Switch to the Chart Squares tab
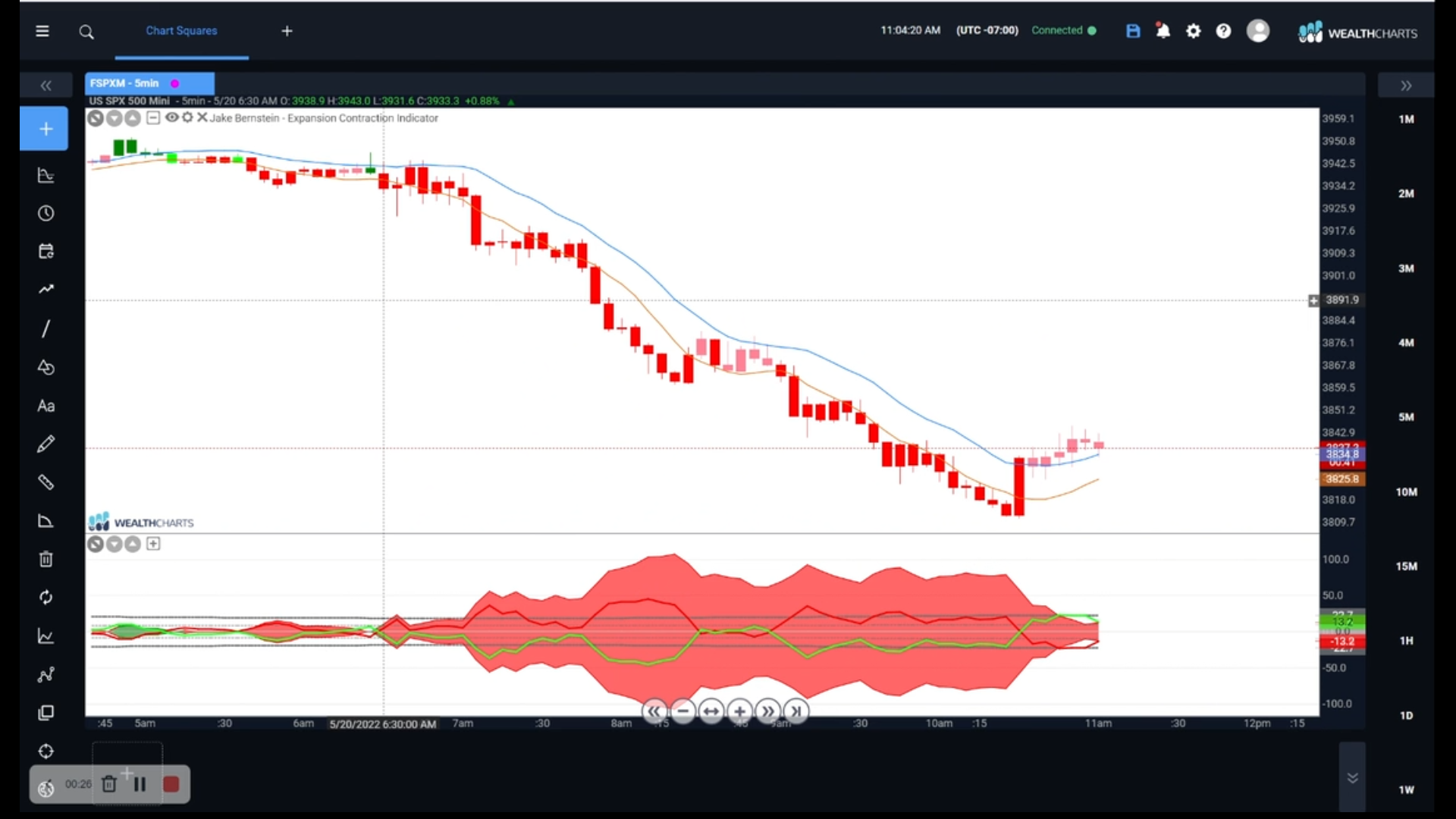Screen dimensions: 1456x819 pos(181,31)
